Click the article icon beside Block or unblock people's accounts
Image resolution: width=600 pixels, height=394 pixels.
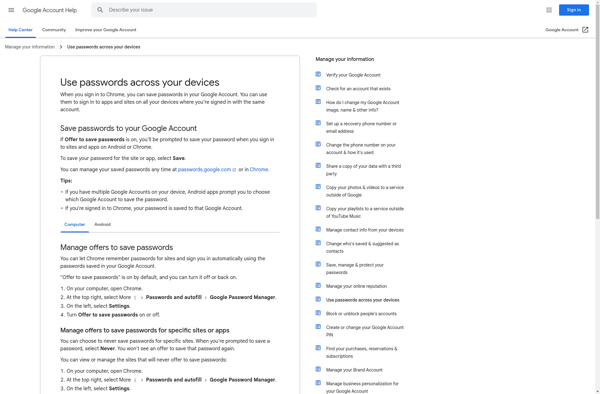pyautogui.click(x=318, y=313)
